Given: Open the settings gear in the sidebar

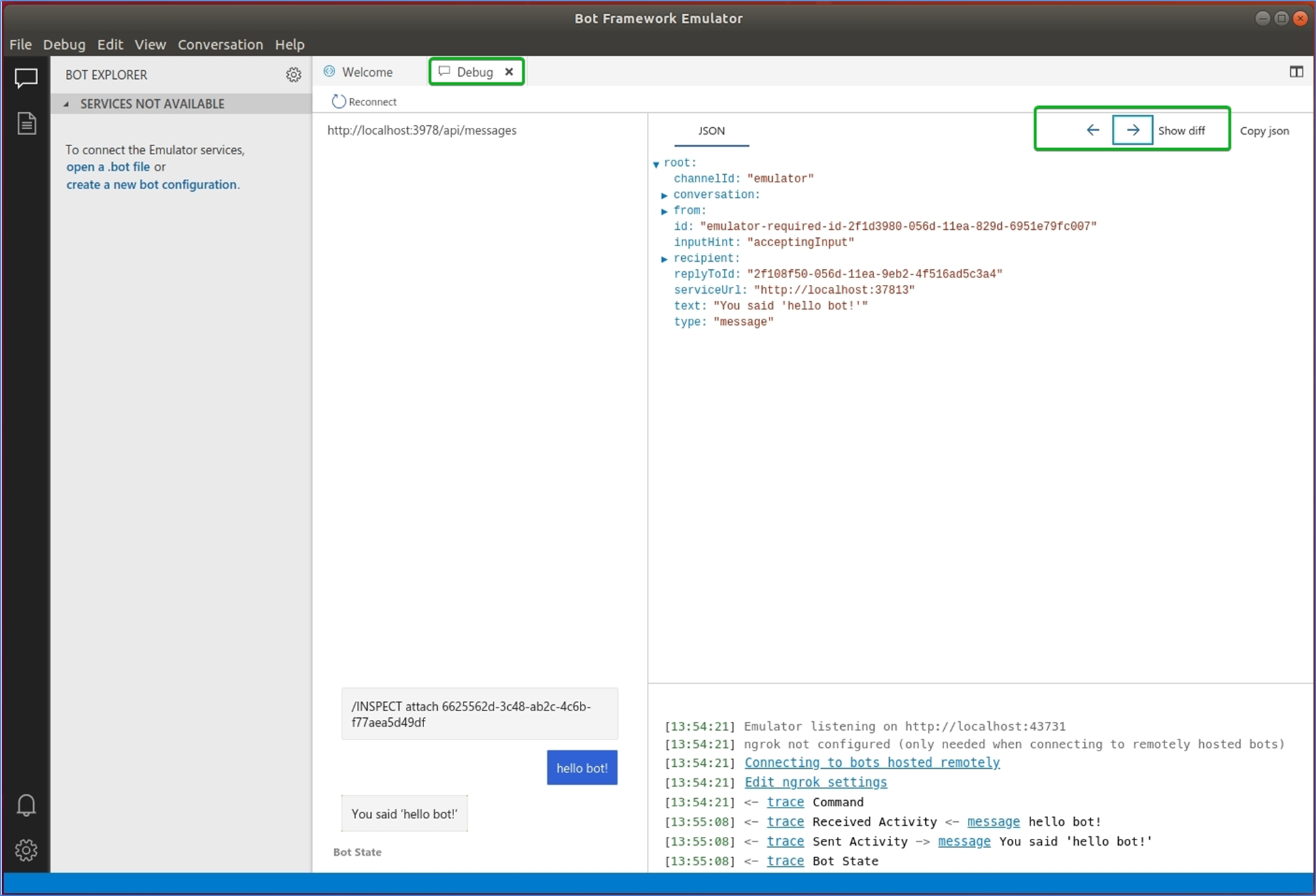Looking at the screenshot, I should point(26,850).
